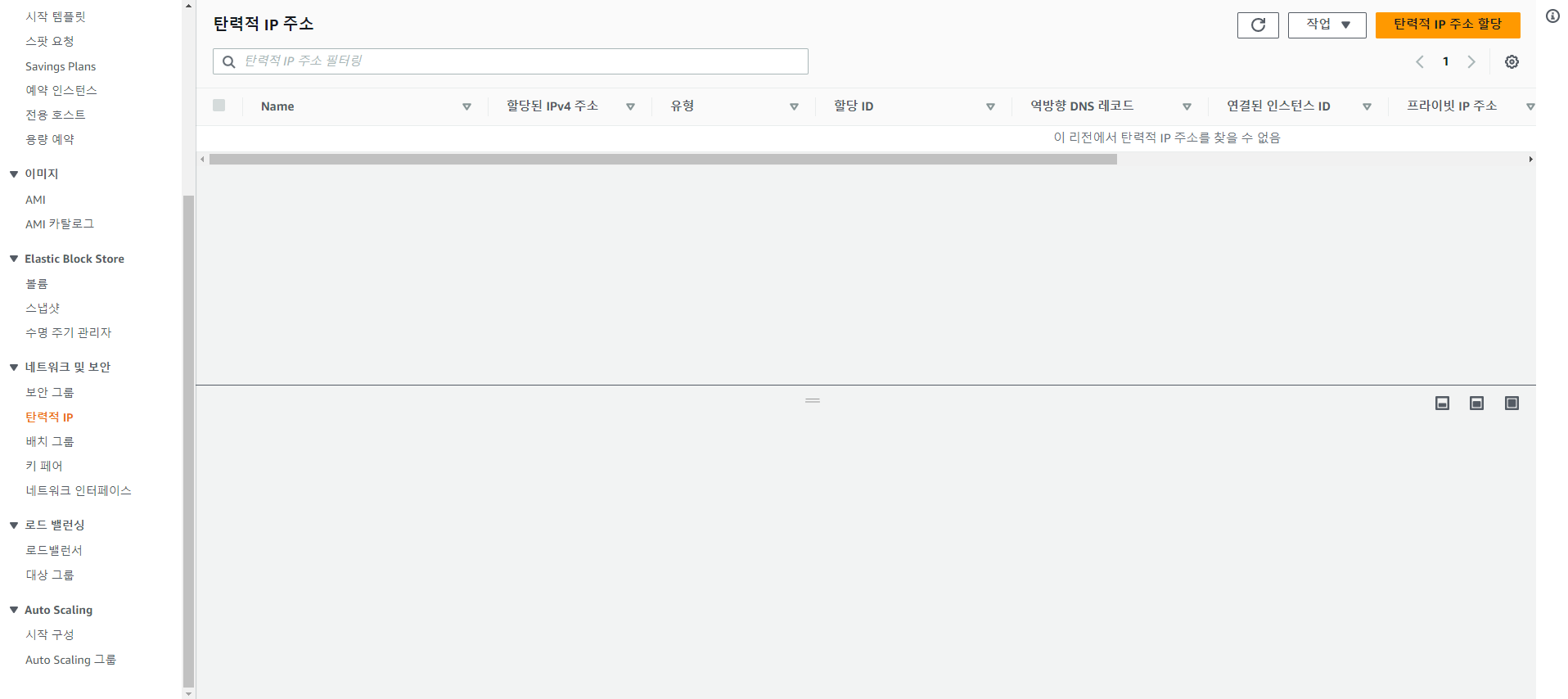This screenshot has height=699, width=1568.
Task: Click the table scroll-left arrow
Action: point(202,160)
